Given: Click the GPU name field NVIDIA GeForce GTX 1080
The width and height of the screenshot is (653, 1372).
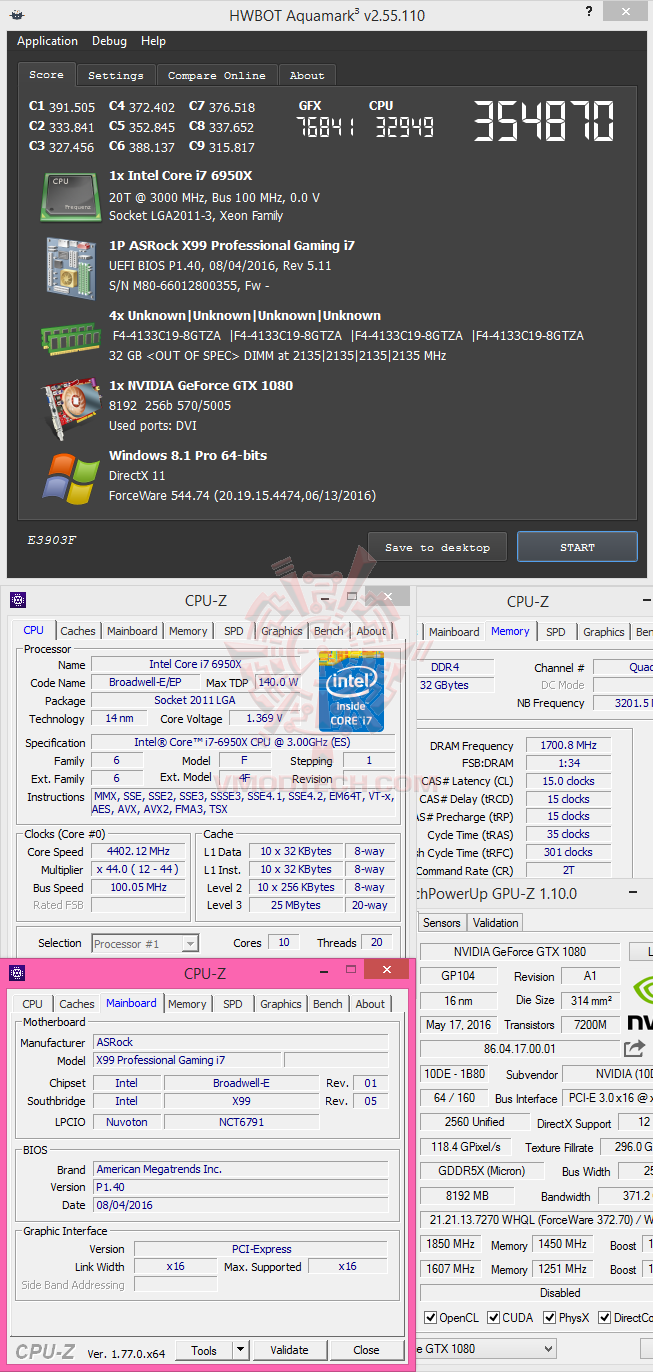Looking at the screenshot, I should pyautogui.click(x=520, y=951).
